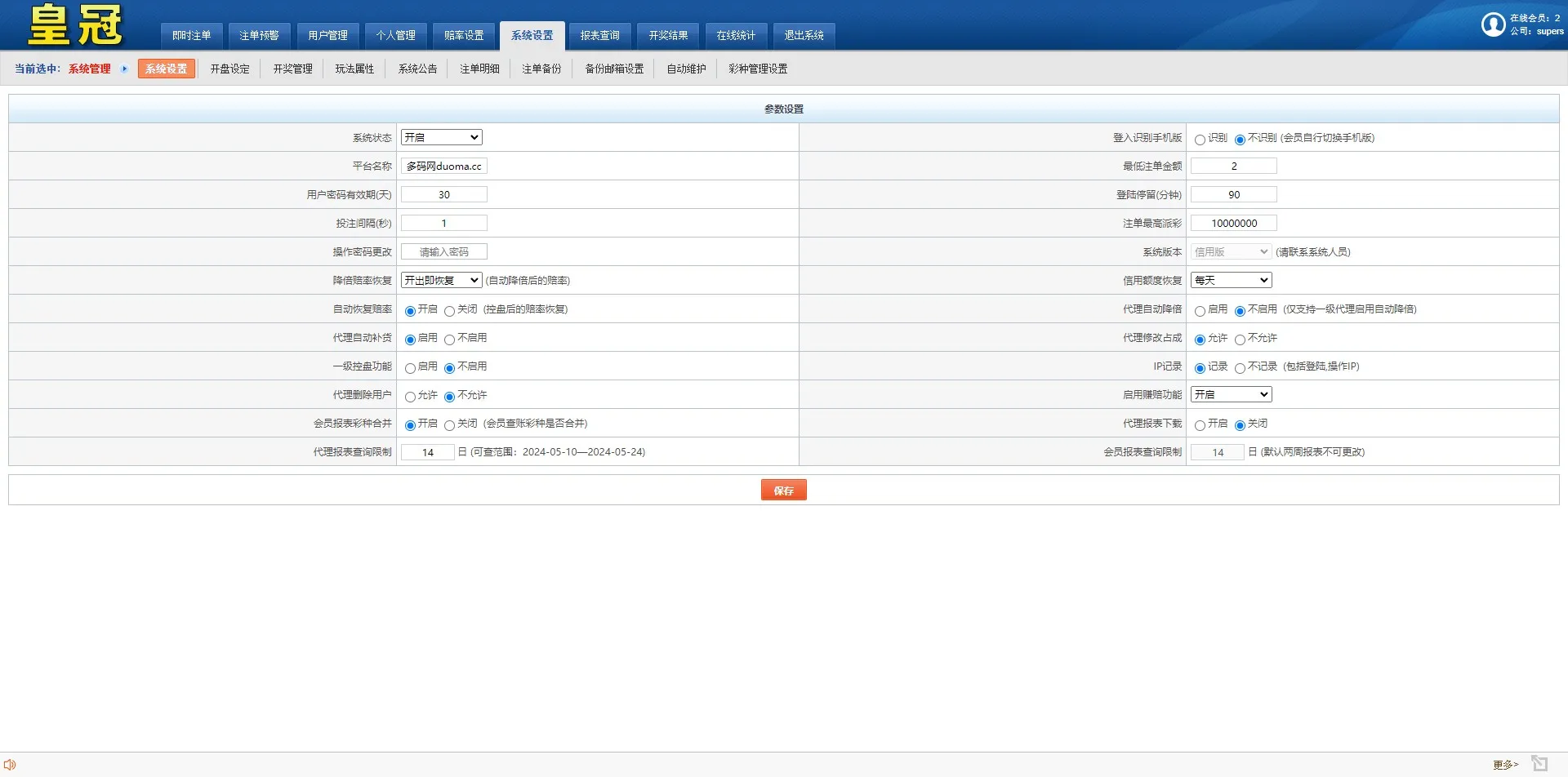Image resolution: width=1568 pixels, height=777 pixels.
Task: Select 识别 for 登入识别手机版
Action: 1200,139
